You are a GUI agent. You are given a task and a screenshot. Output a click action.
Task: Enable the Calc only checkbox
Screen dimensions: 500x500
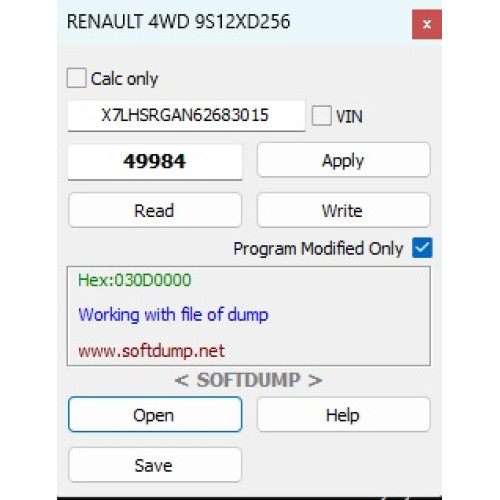(x=77, y=78)
